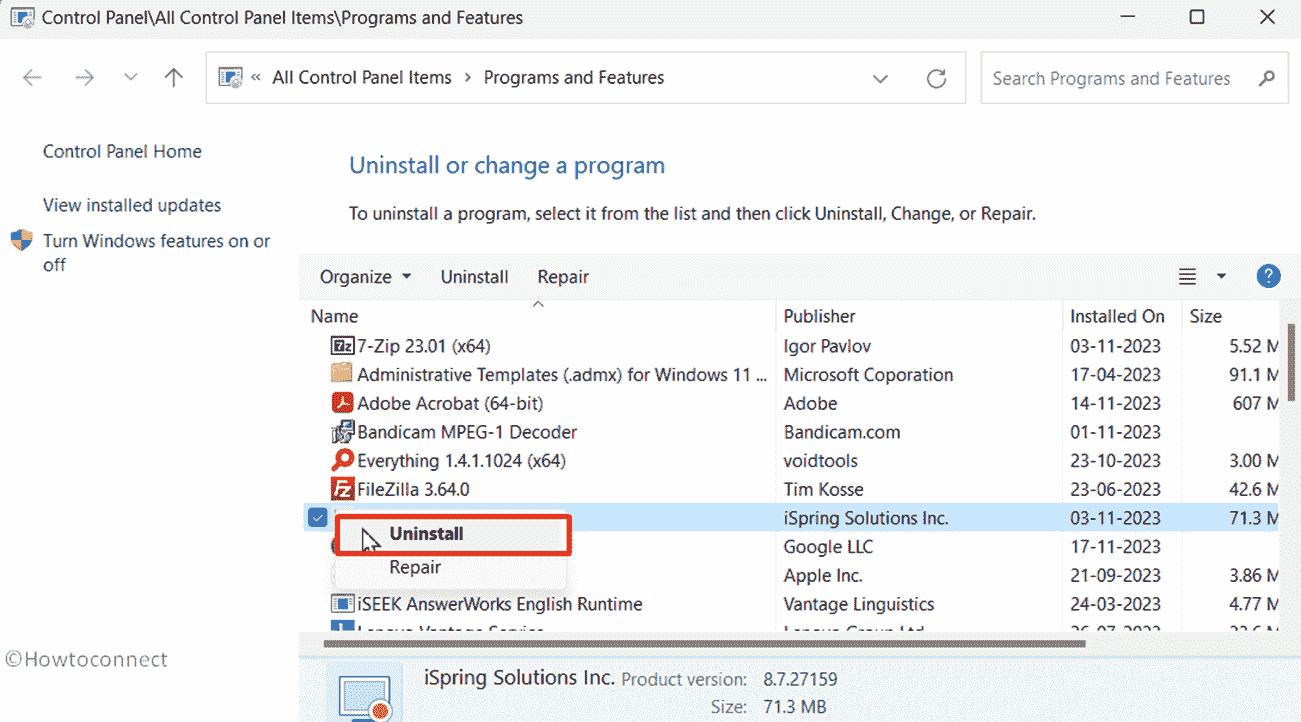Open View installed updates link
Viewport: 1301px width, 722px height.
pos(132,206)
